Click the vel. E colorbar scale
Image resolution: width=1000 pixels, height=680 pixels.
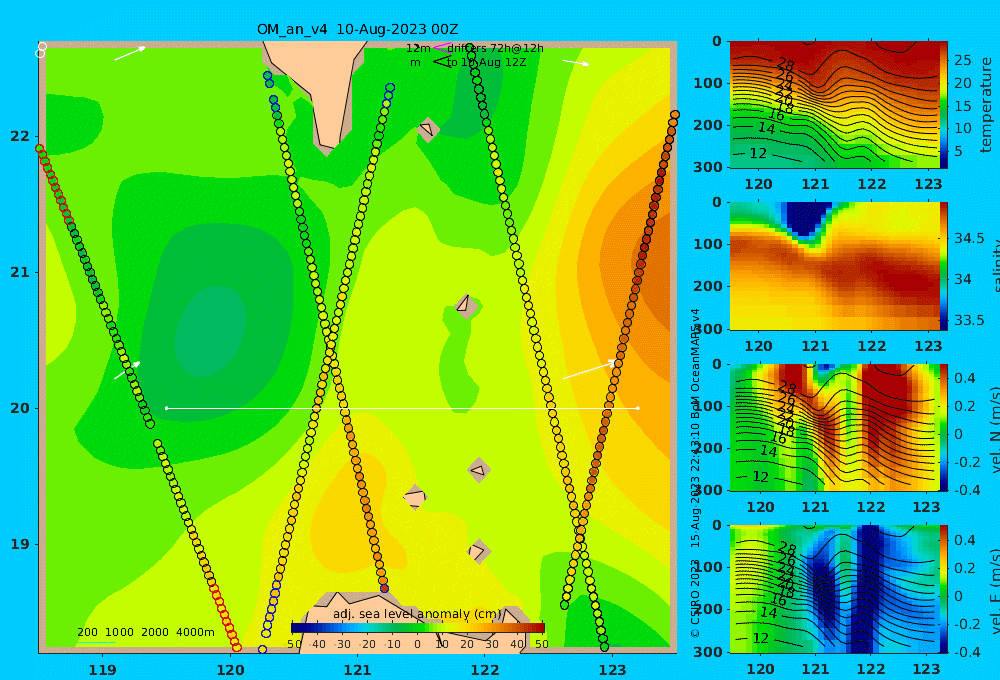pyautogui.click(x=944, y=589)
